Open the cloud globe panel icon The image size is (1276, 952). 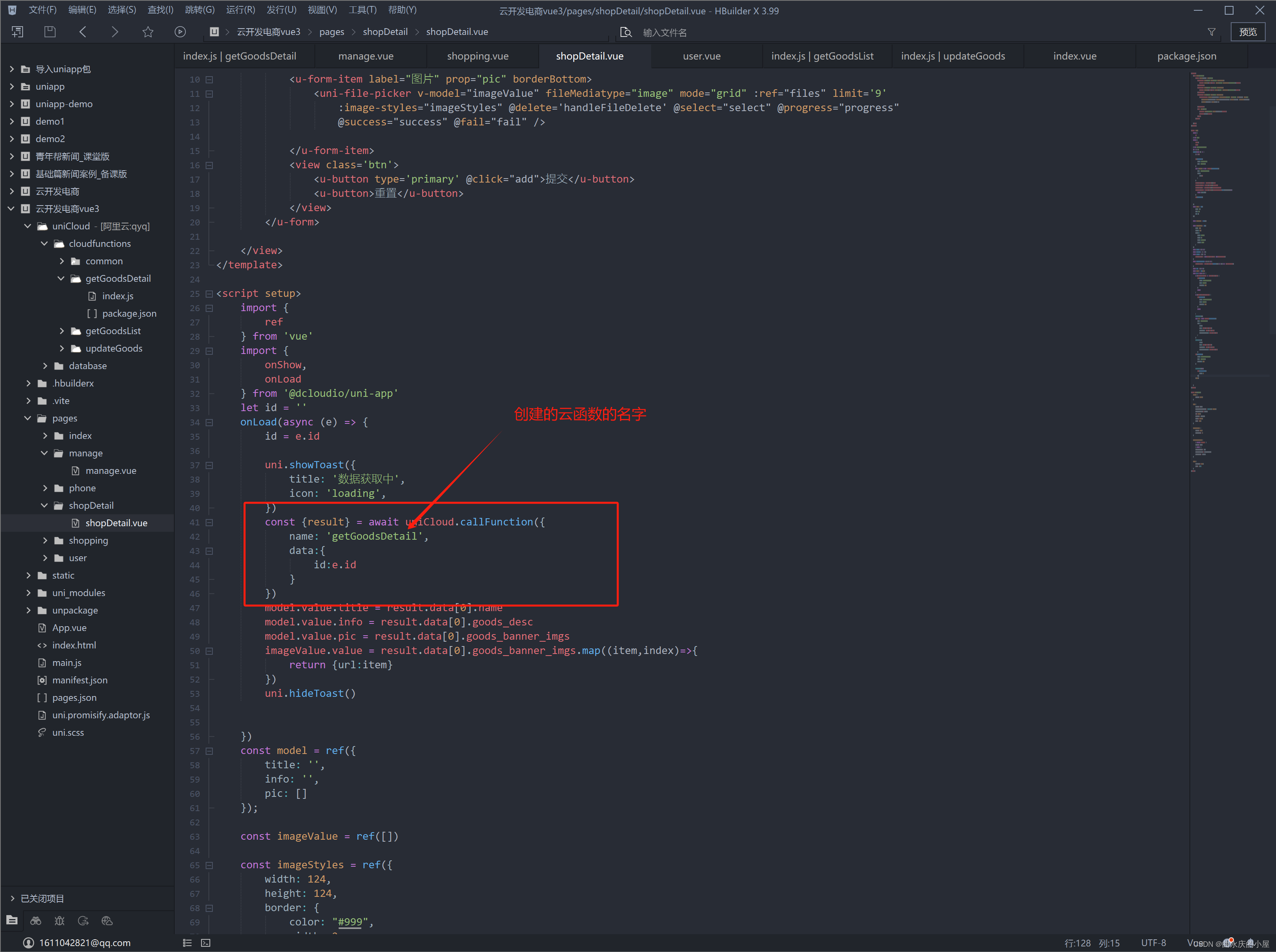pyautogui.click(x=107, y=920)
